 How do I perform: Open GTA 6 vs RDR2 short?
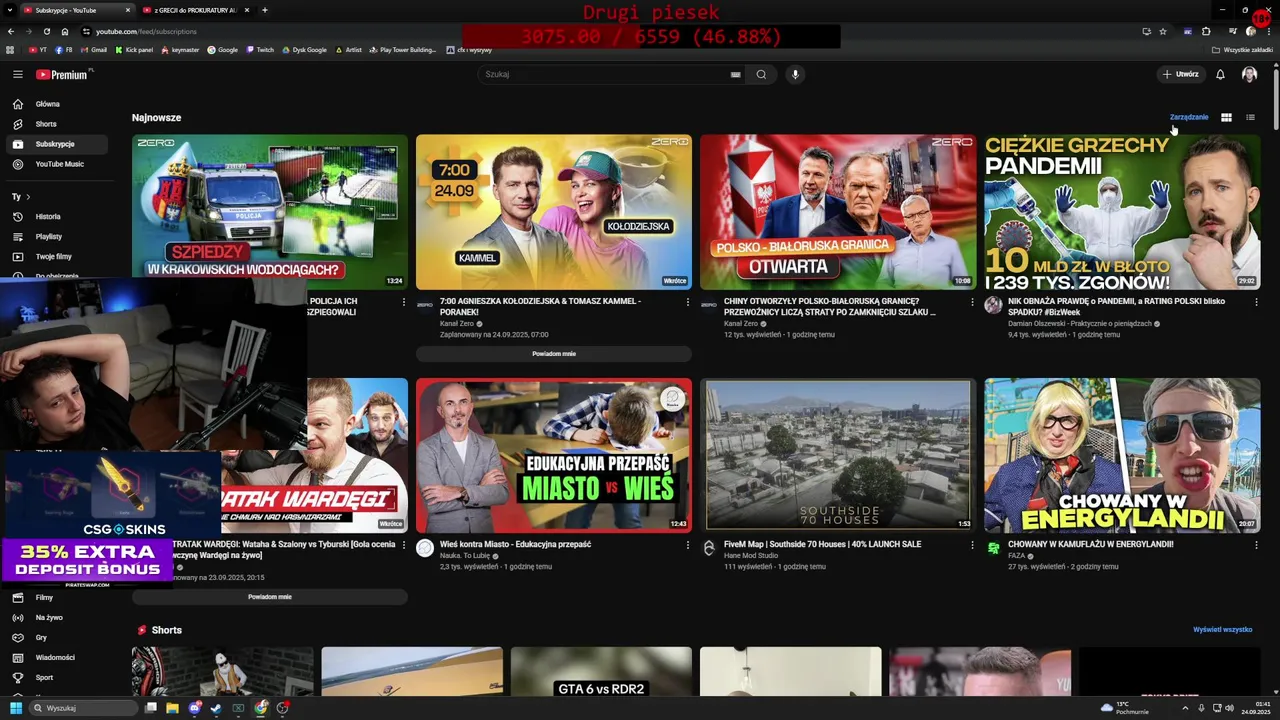(x=601, y=671)
